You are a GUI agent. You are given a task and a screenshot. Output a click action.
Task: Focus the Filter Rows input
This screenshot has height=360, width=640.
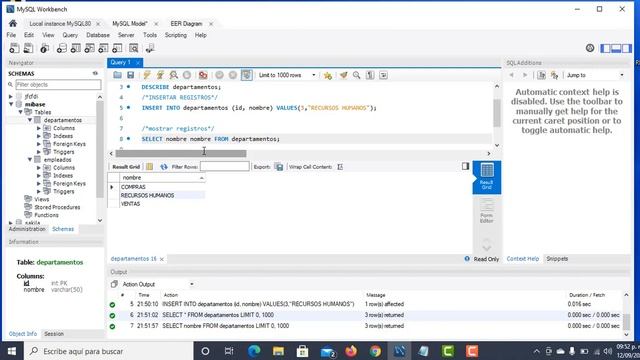coord(224,167)
